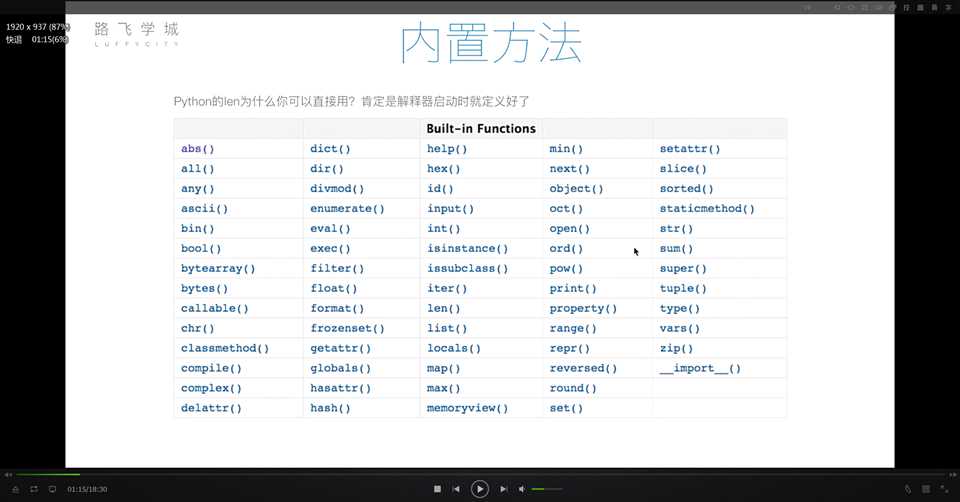960x502 pixels.
Task: Click the print() function entry
Action: pyautogui.click(x=572, y=288)
